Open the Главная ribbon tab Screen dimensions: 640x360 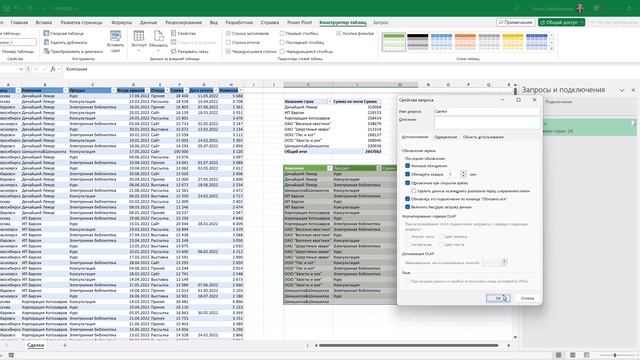tap(20, 22)
